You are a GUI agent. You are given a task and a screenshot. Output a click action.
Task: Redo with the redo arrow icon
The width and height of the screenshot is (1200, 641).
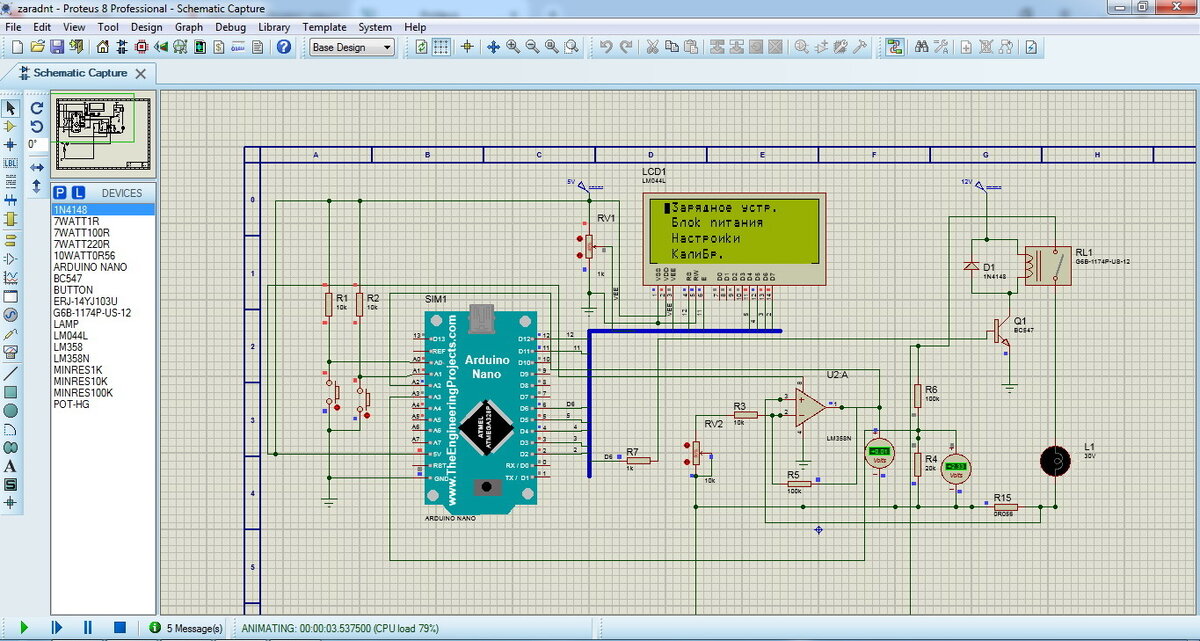(626, 47)
